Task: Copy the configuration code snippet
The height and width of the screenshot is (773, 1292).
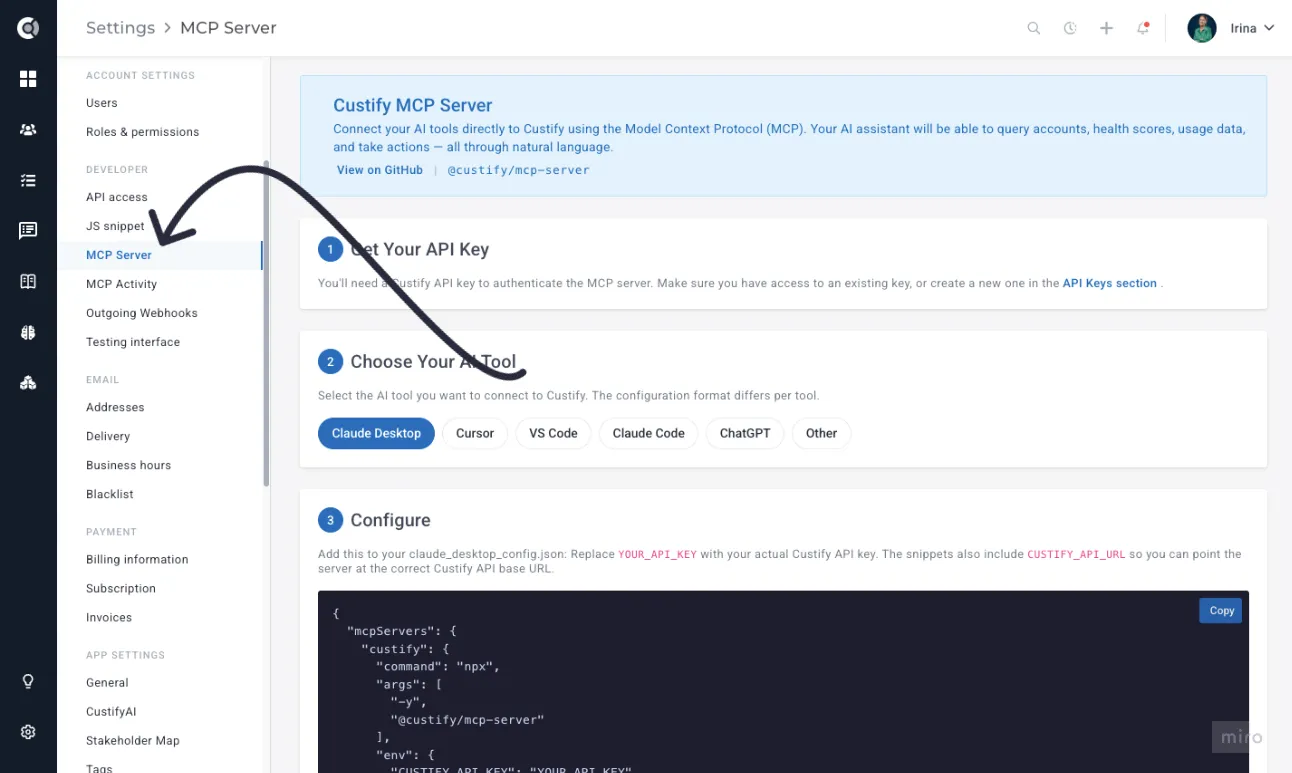Action: tap(1221, 610)
